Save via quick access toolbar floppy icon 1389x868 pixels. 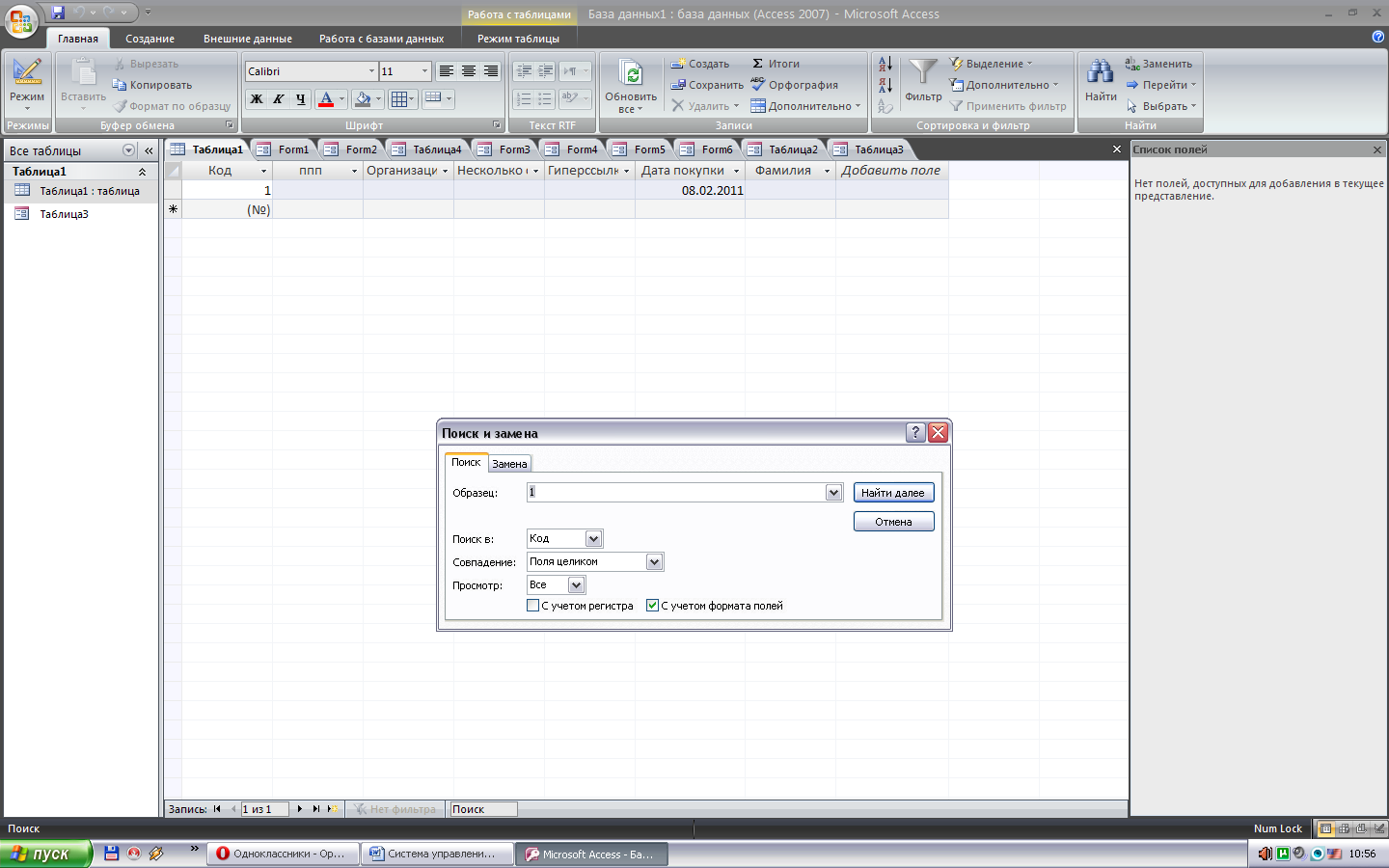[x=58, y=13]
